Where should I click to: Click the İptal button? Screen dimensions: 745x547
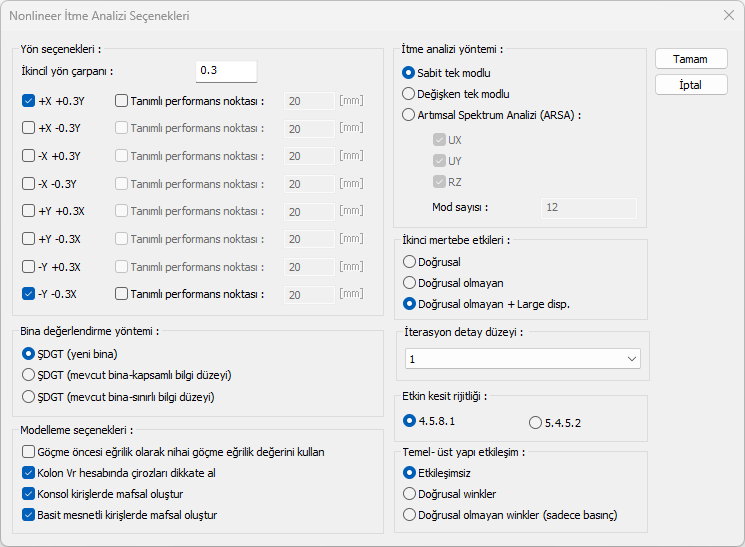[x=690, y=85]
